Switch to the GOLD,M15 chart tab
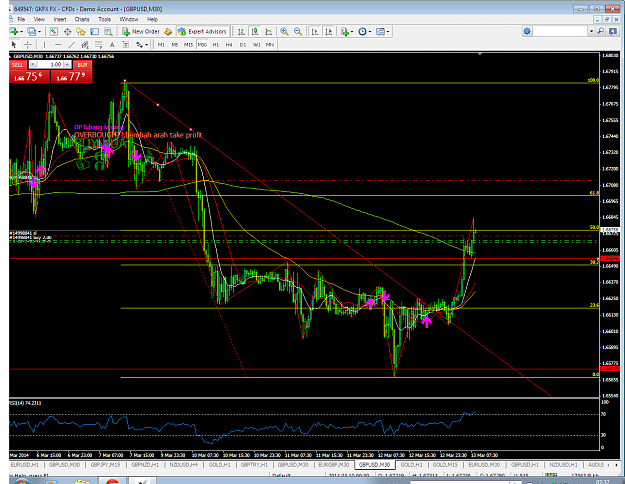Image resolution: width=625 pixels, height=484 pixels. point(445,465)
